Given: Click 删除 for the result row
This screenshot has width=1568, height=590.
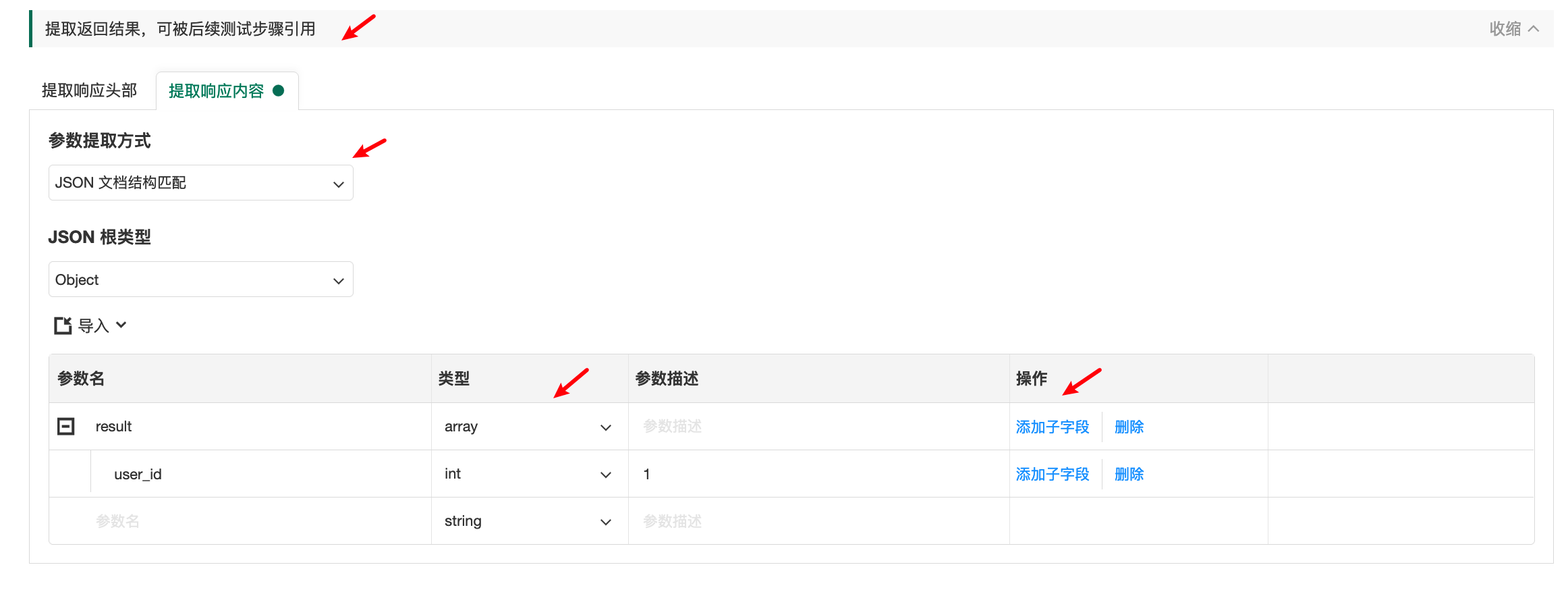Looking at the screenshot, I should coord(1129,427).
